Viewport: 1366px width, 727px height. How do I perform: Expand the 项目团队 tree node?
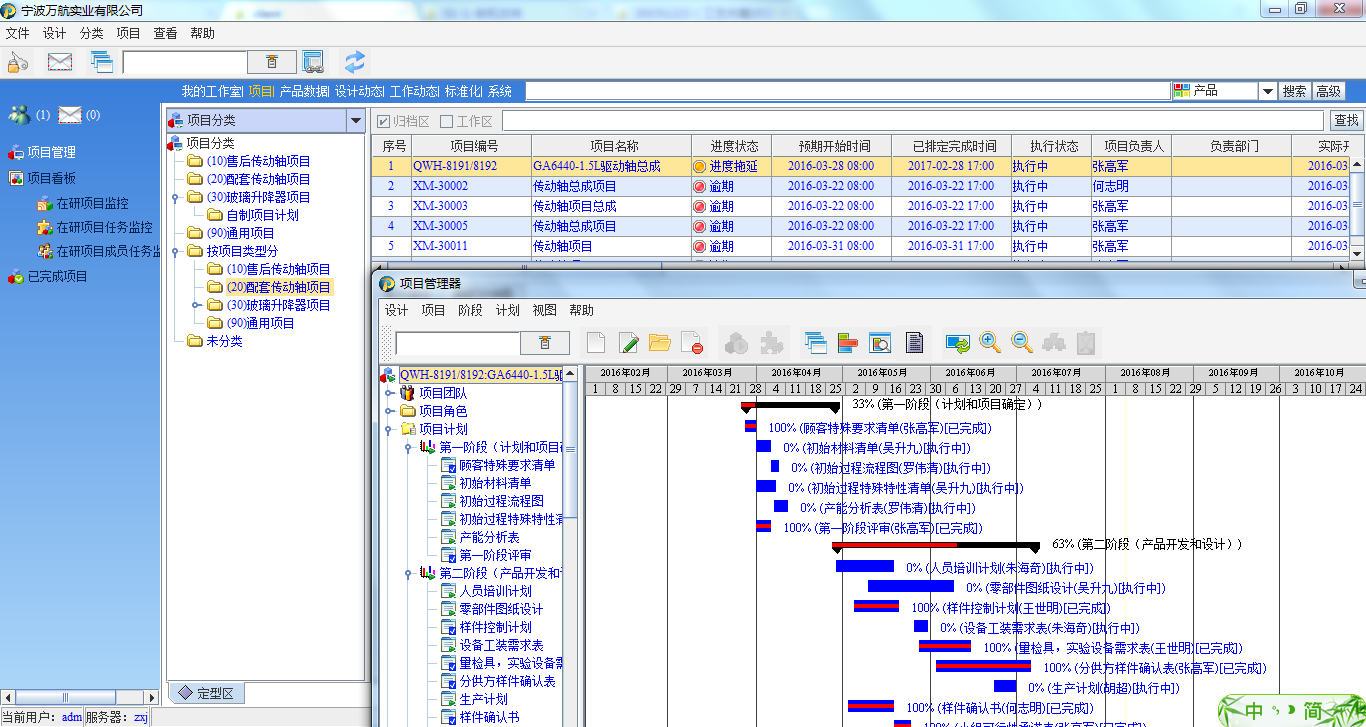(x=390, y=393)
